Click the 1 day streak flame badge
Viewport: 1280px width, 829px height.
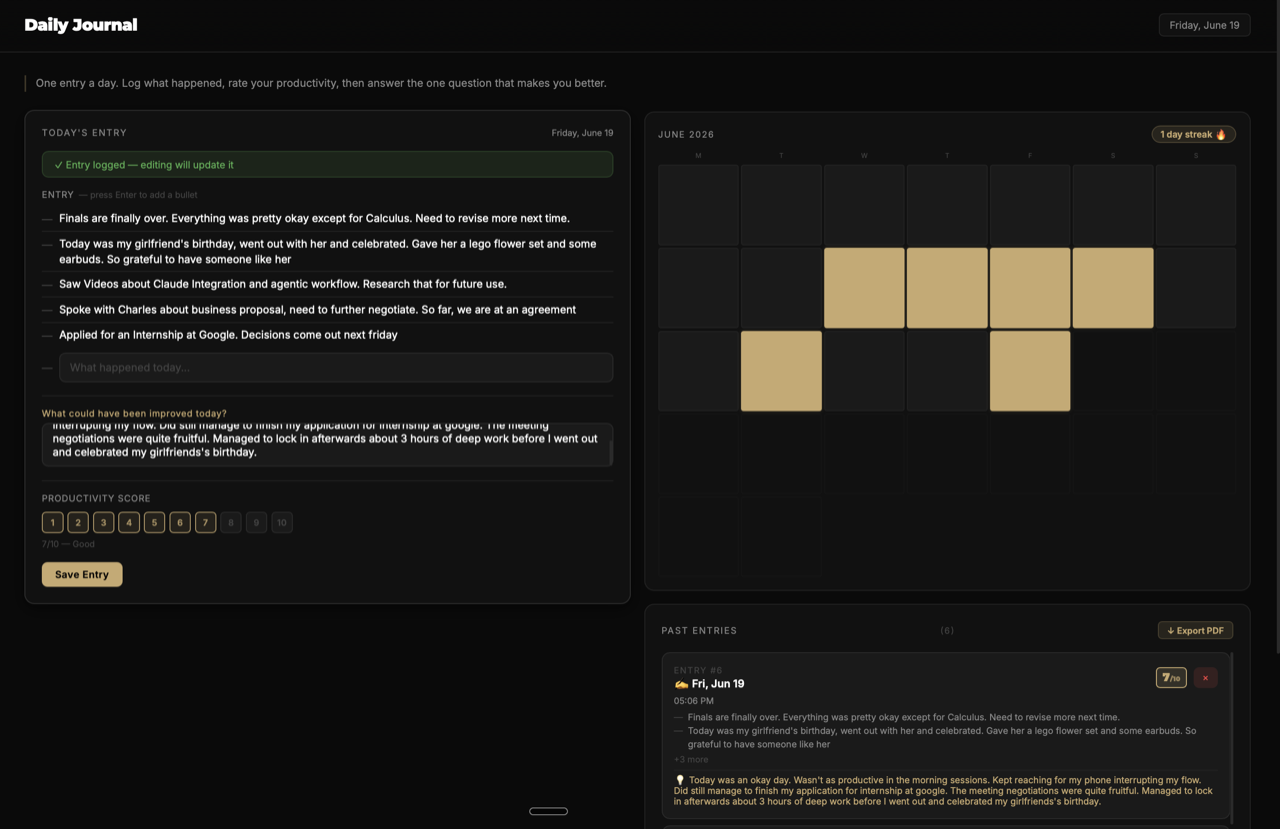pyautogui.click(x=1193, y=134)
